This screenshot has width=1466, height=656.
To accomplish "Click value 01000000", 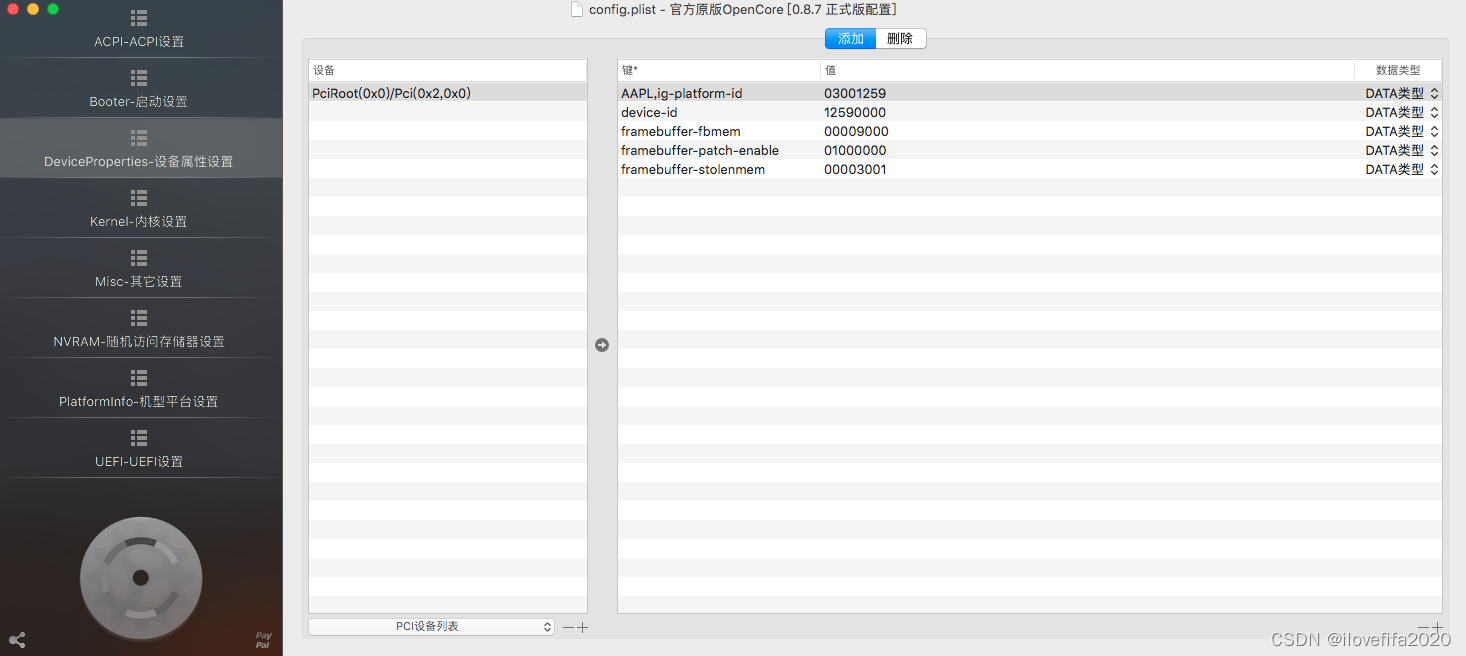I will click(855, 150).
